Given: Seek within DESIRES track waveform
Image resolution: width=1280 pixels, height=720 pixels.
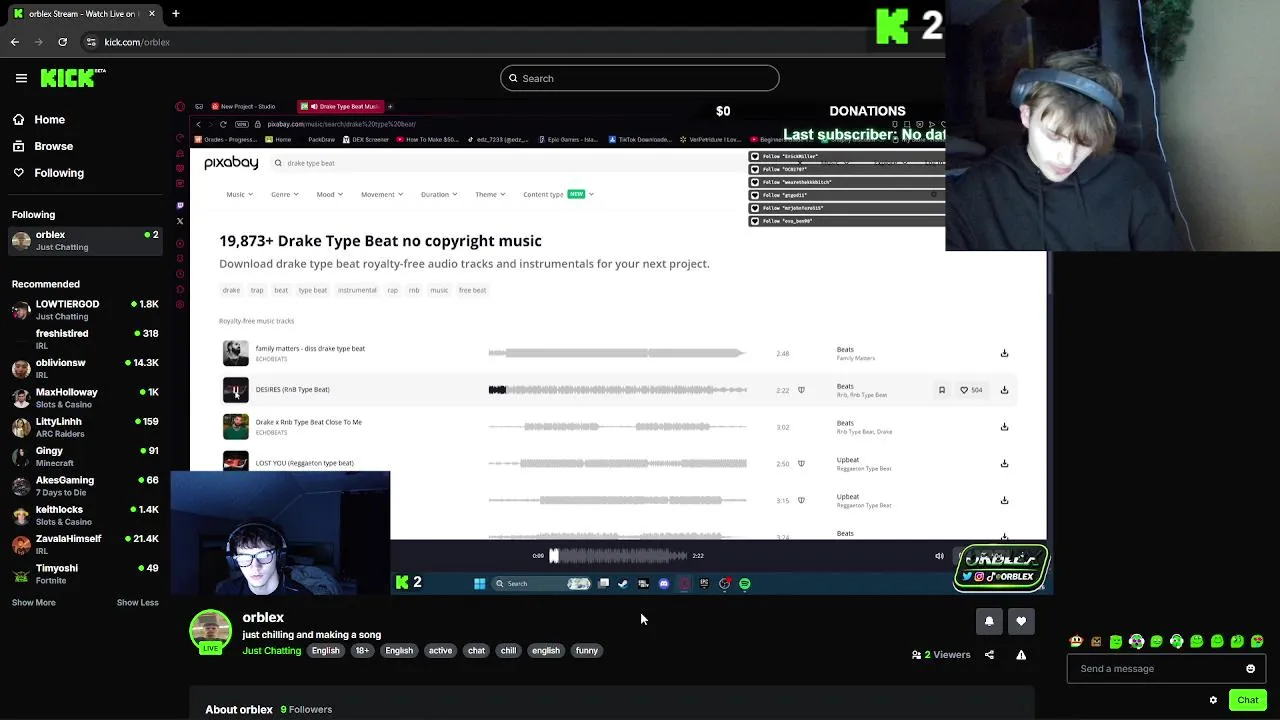Looking at the screenshot, I should [x=617, y=390].
